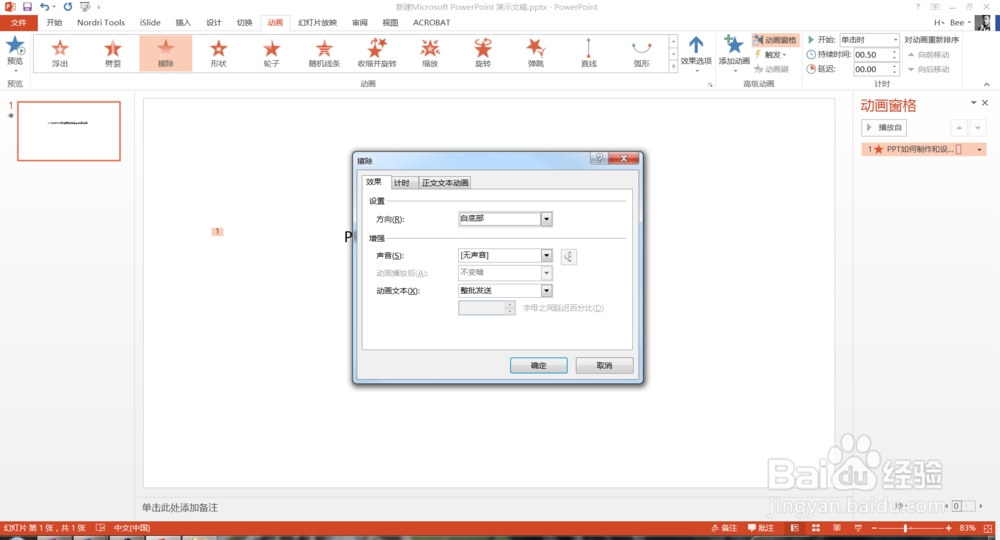
Task: Open the 声音 (Sound) dropdown in dialog
Action: pyautogui.click(x=547, y=256)
